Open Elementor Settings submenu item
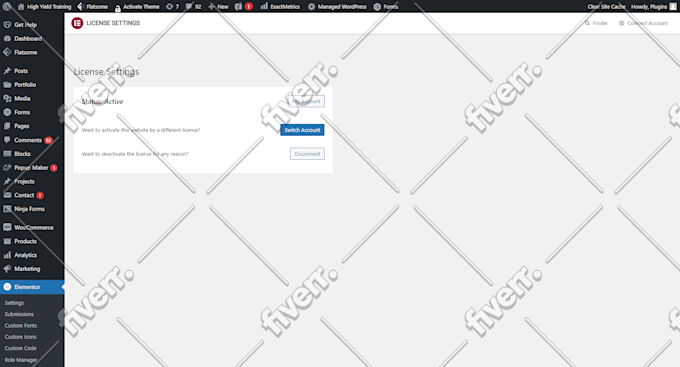 click(x=14, y=303)
